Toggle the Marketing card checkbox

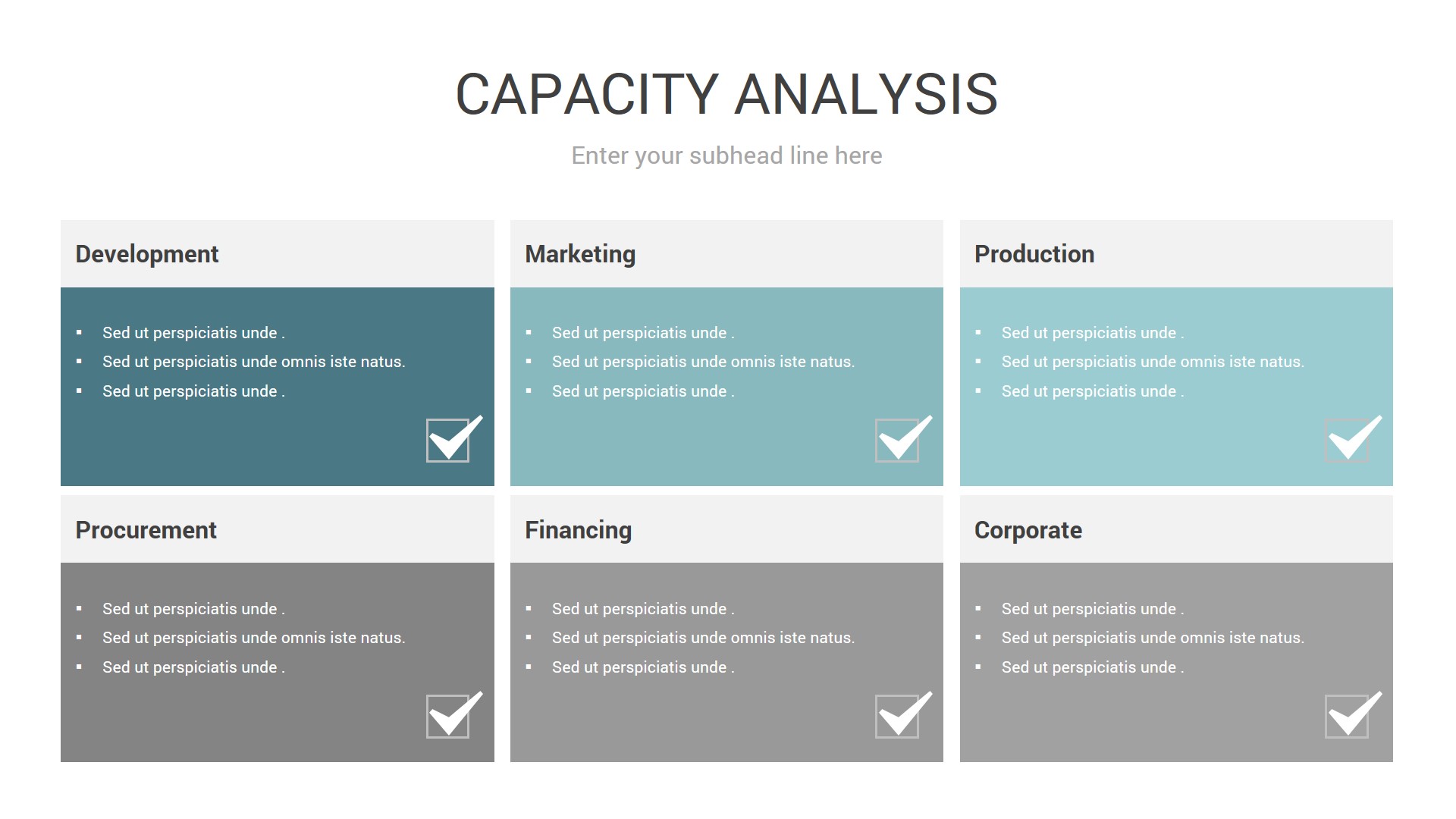[x=897, y=440]
